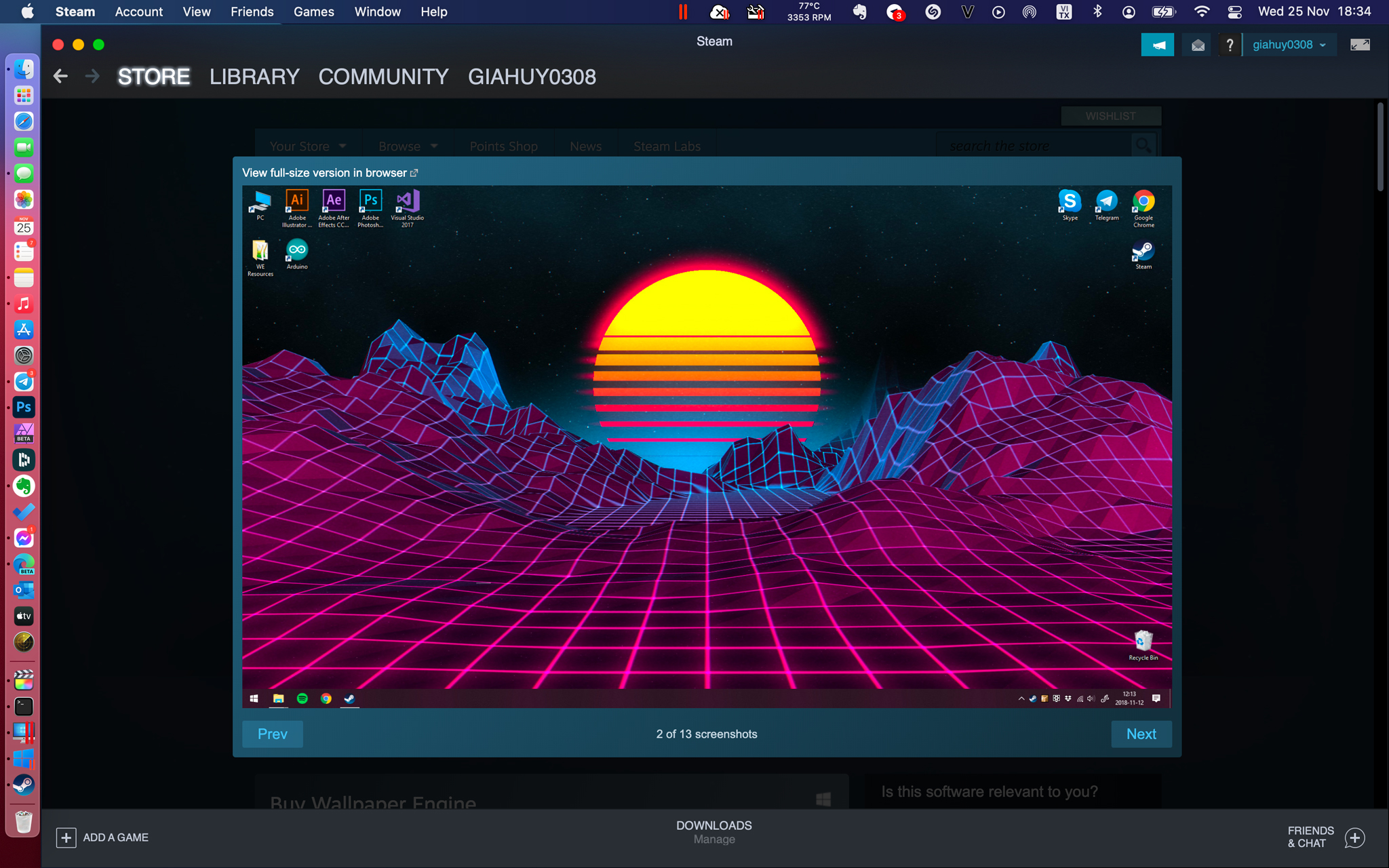The height and width of the screenshot is (868, 1389).
Task: Click the temperature and fan RPM readout
Action: [809, 12]
